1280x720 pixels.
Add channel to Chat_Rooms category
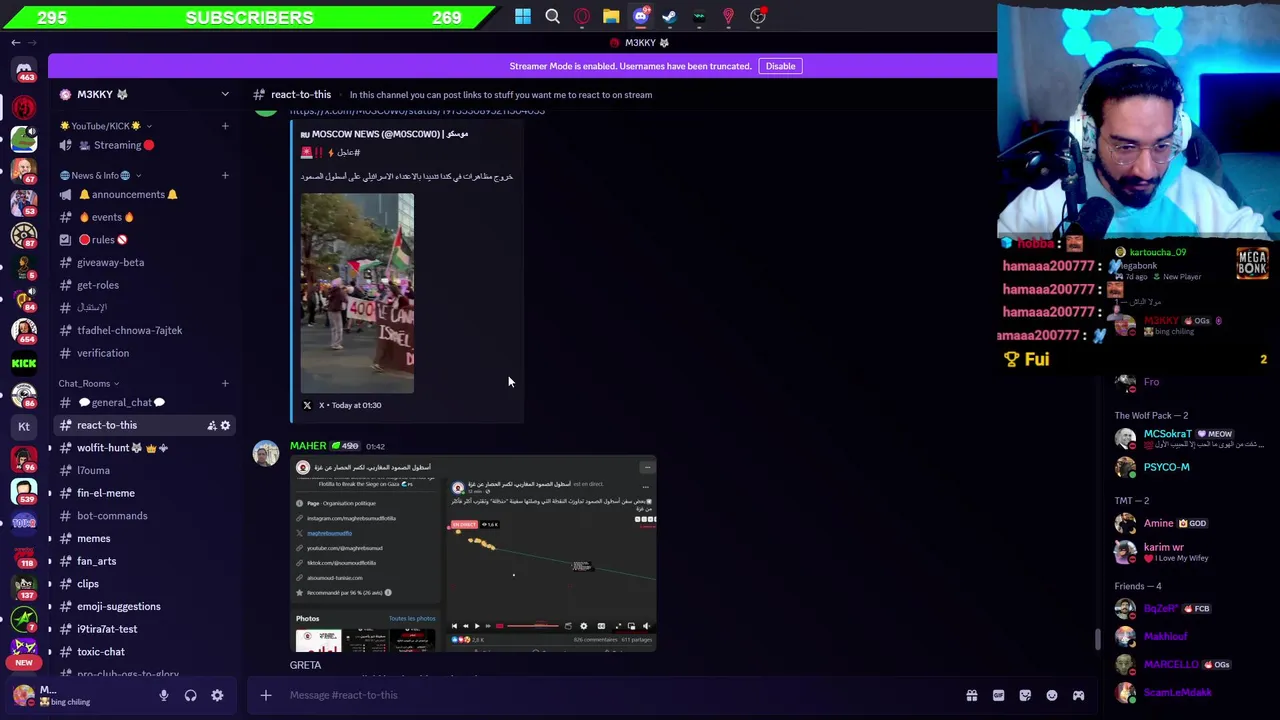[225, 383]
